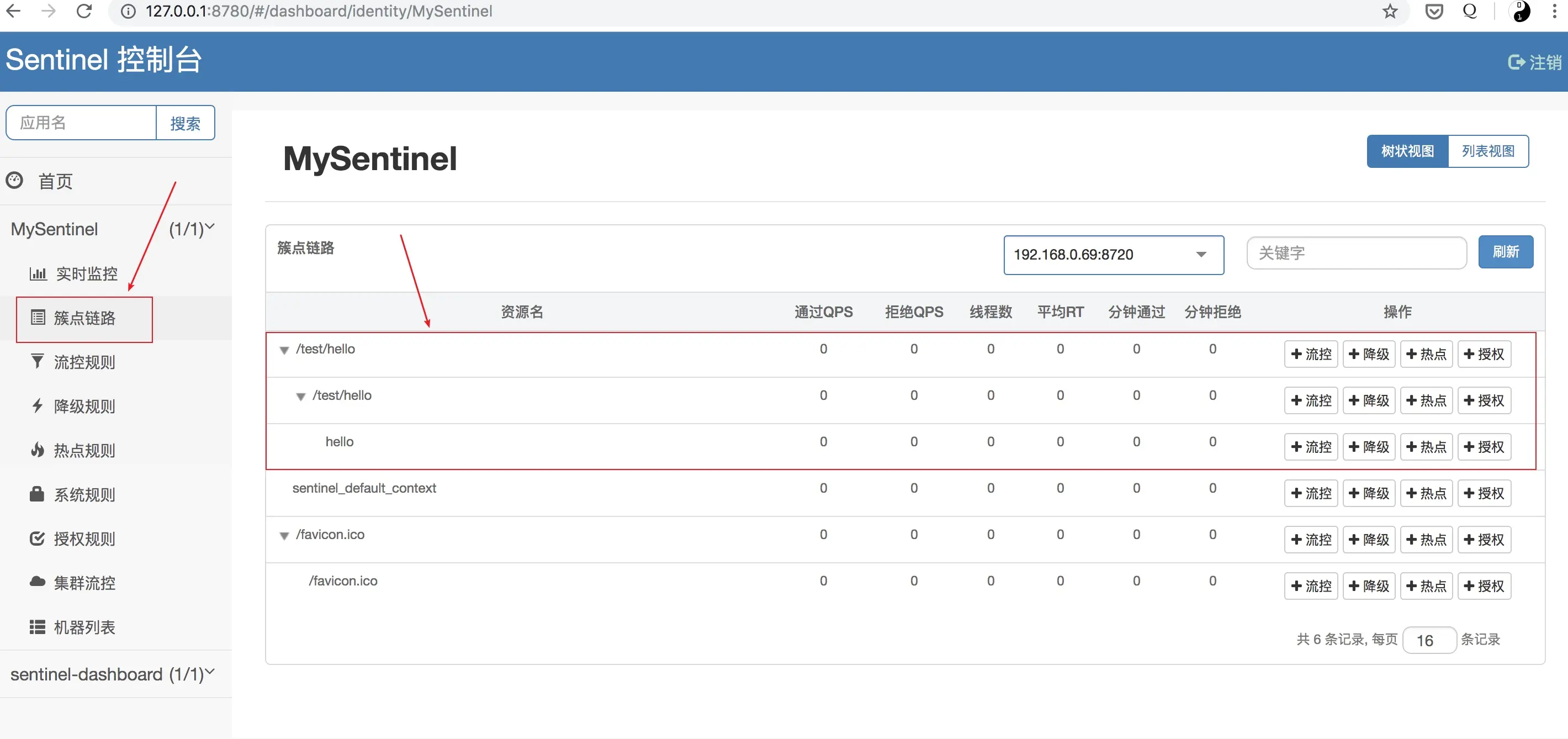The image size is (1568, 739).
Task: Add 降级 rule for child /favicon.ico row
Action: (x=1368, y=585)
